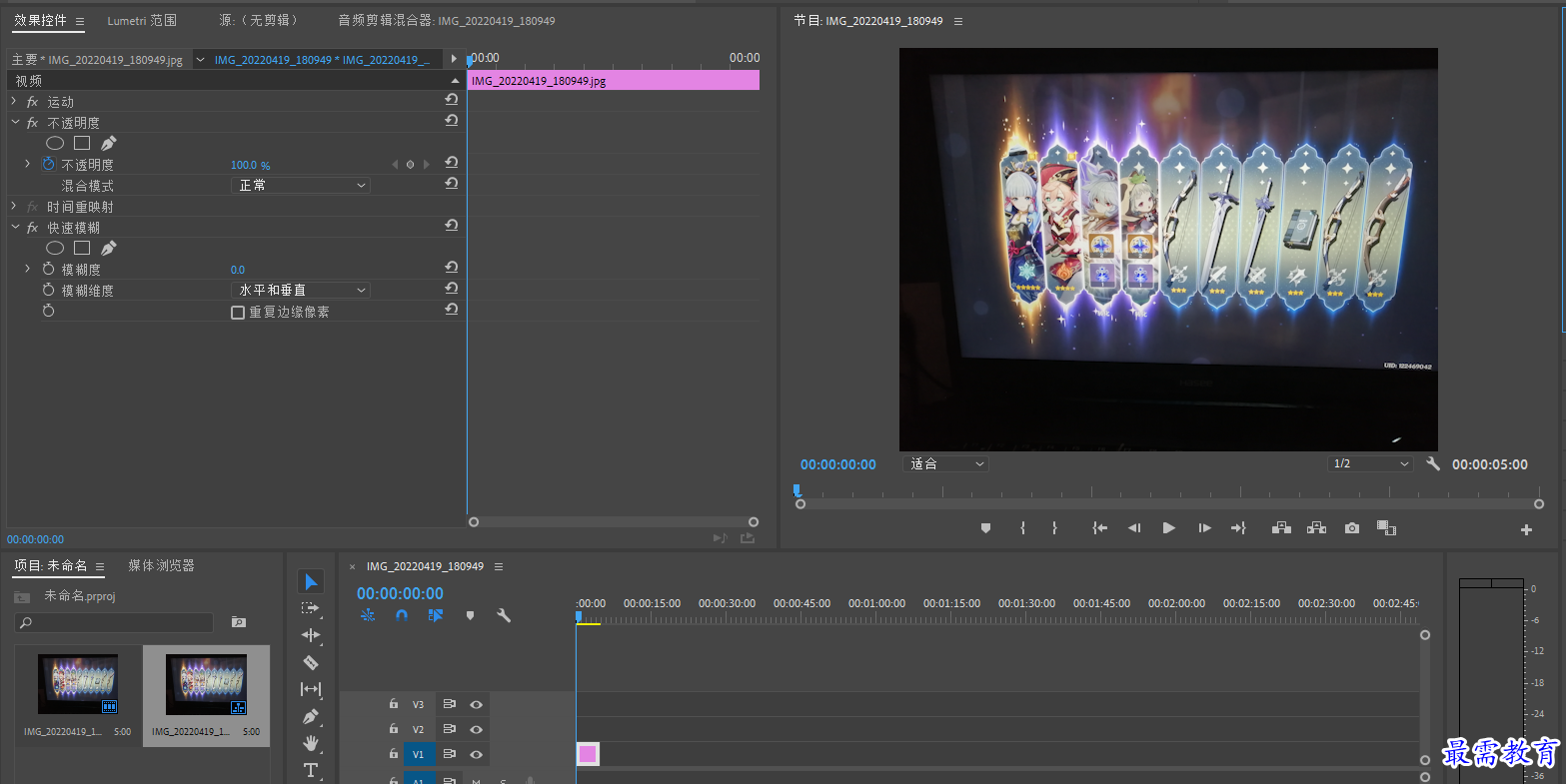Select the Ripple Edit tool
The image size is (1566, 784).
point(311,635)
